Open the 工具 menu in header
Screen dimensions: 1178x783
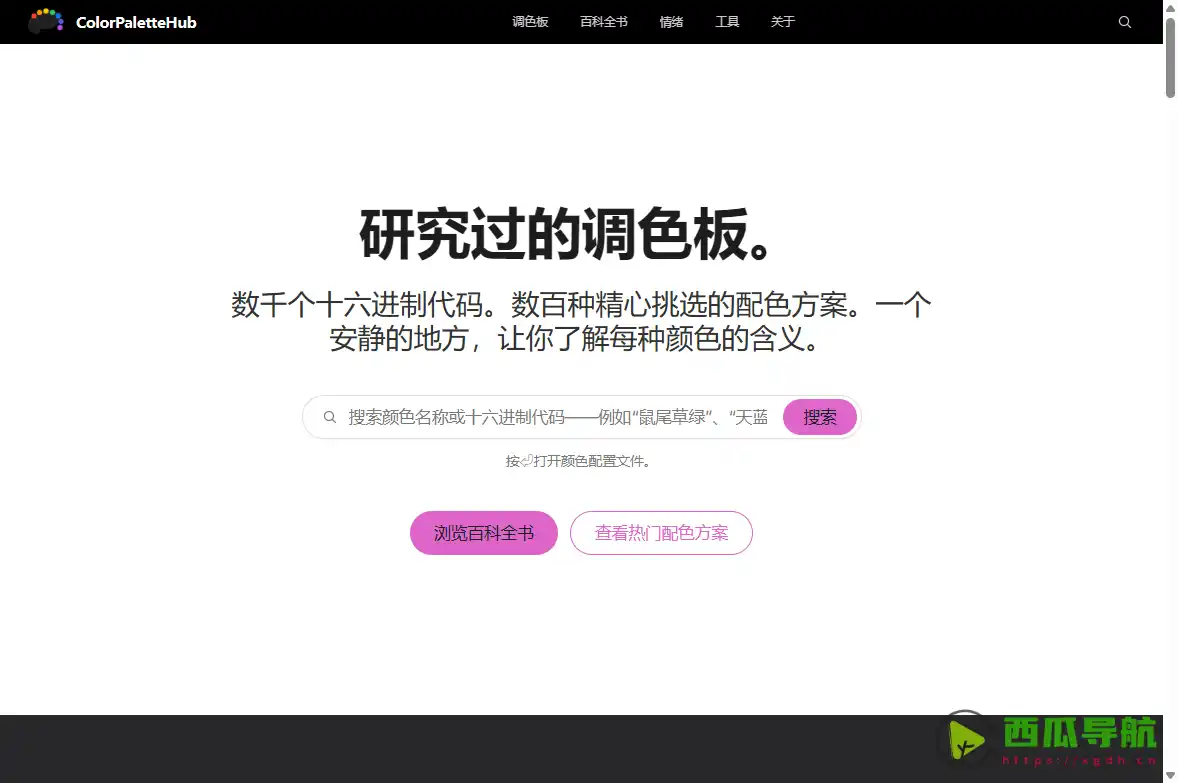[x=727, y=22]
